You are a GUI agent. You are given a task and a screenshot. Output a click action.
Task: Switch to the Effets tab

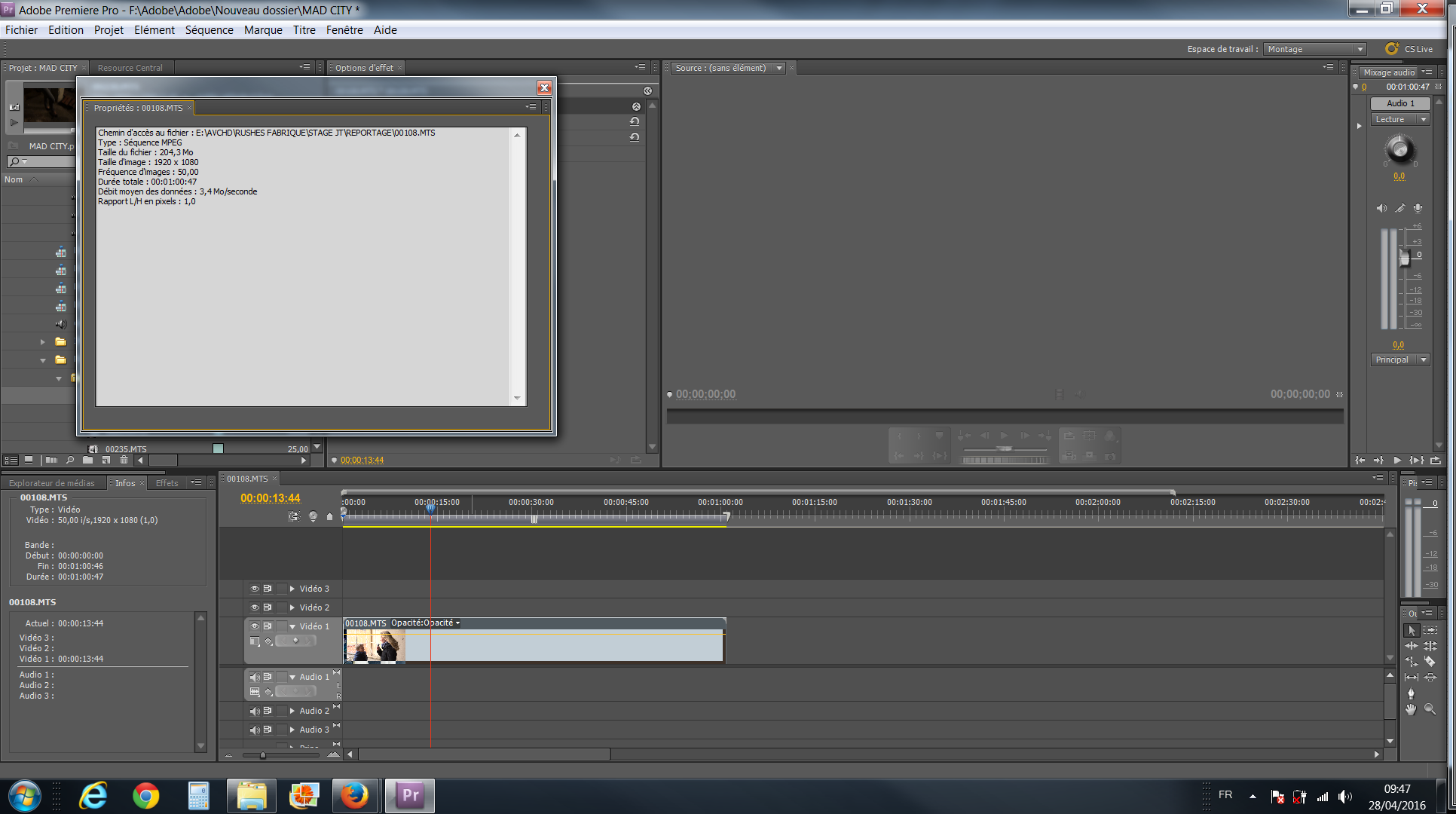167,483
